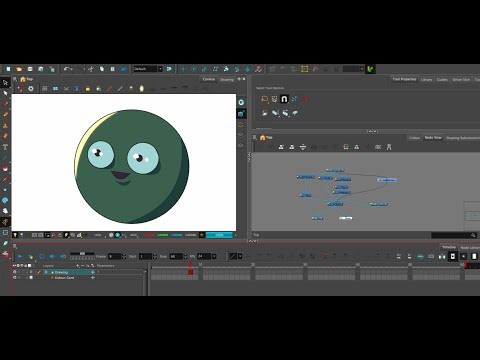Switch to the Drawing tab
The height and width of the screenshot is (360, 480).
(227, 80)
